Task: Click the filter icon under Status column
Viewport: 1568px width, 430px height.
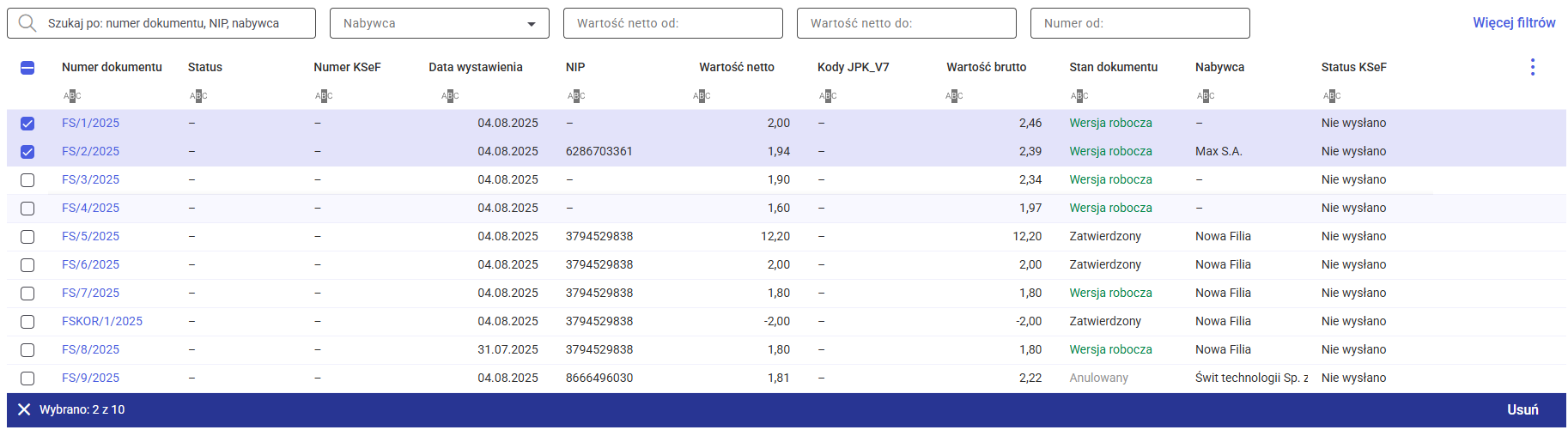Action: (x=198, y=96)
